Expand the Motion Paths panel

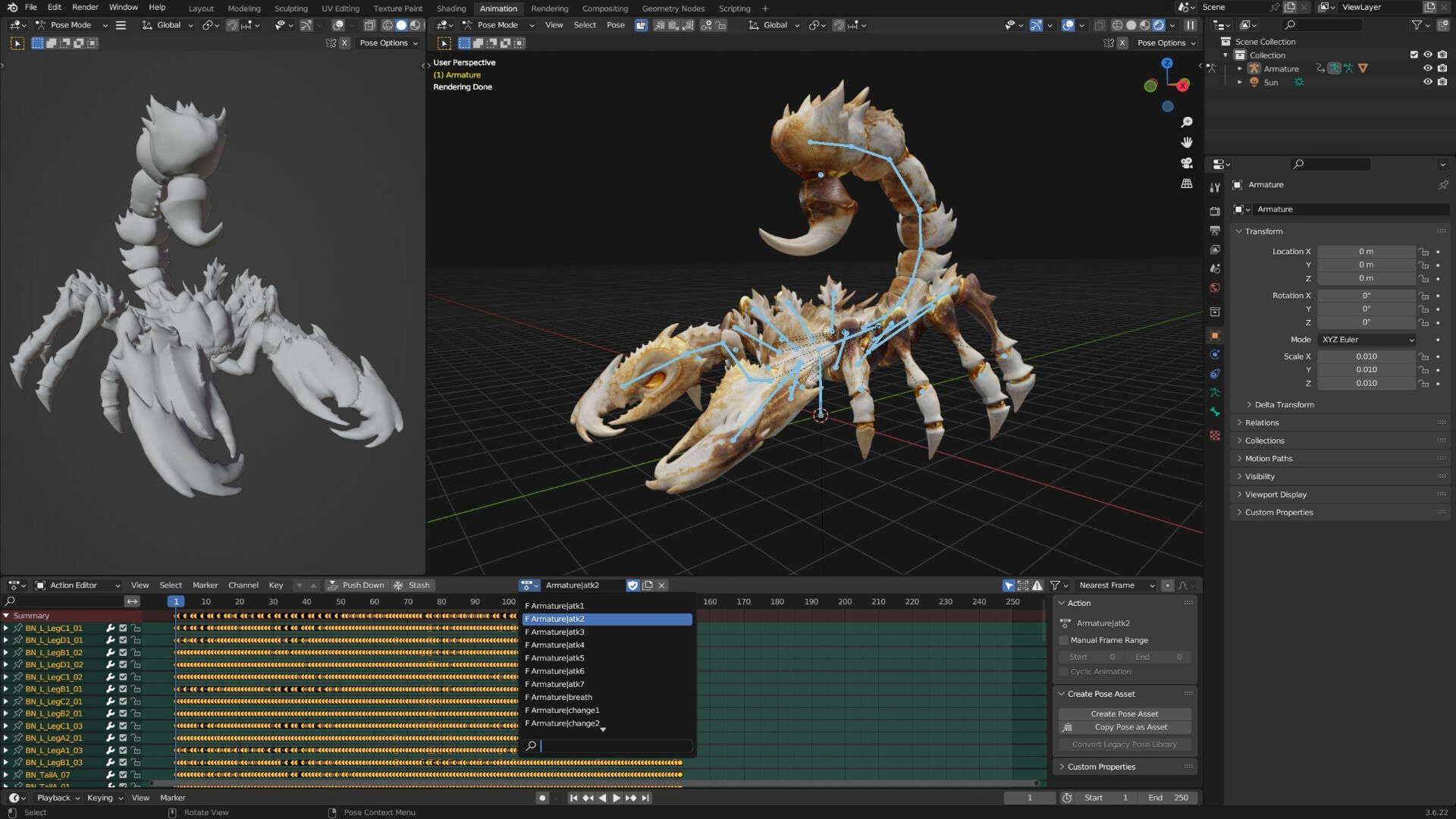point(1268,459)
